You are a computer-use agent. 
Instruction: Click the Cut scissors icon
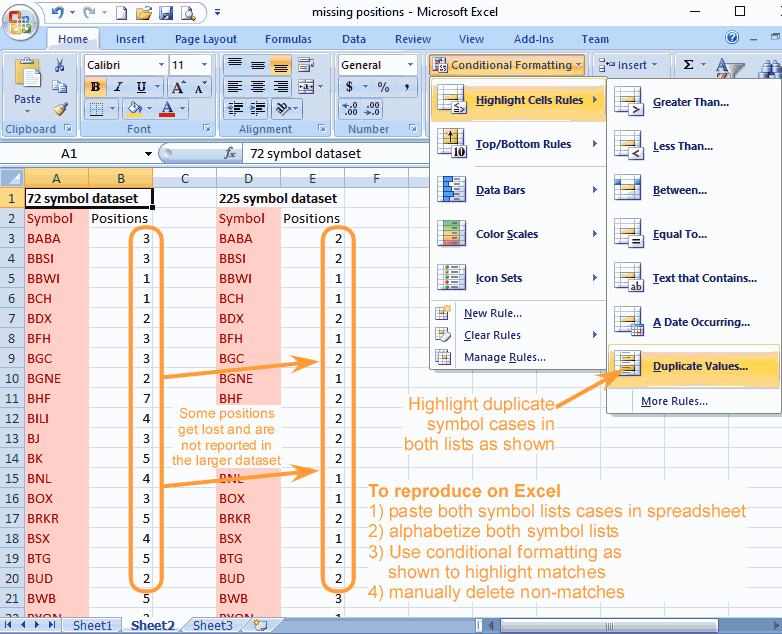60,65
